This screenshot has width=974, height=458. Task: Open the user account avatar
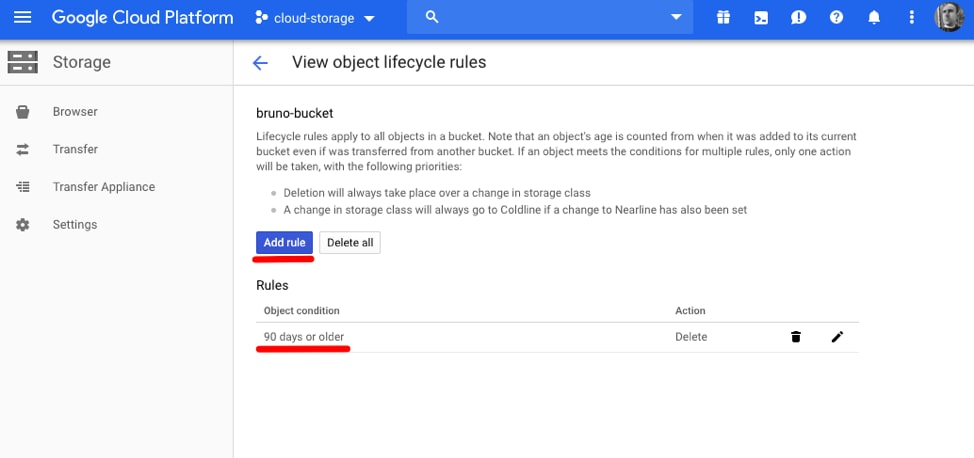(948, 18)
